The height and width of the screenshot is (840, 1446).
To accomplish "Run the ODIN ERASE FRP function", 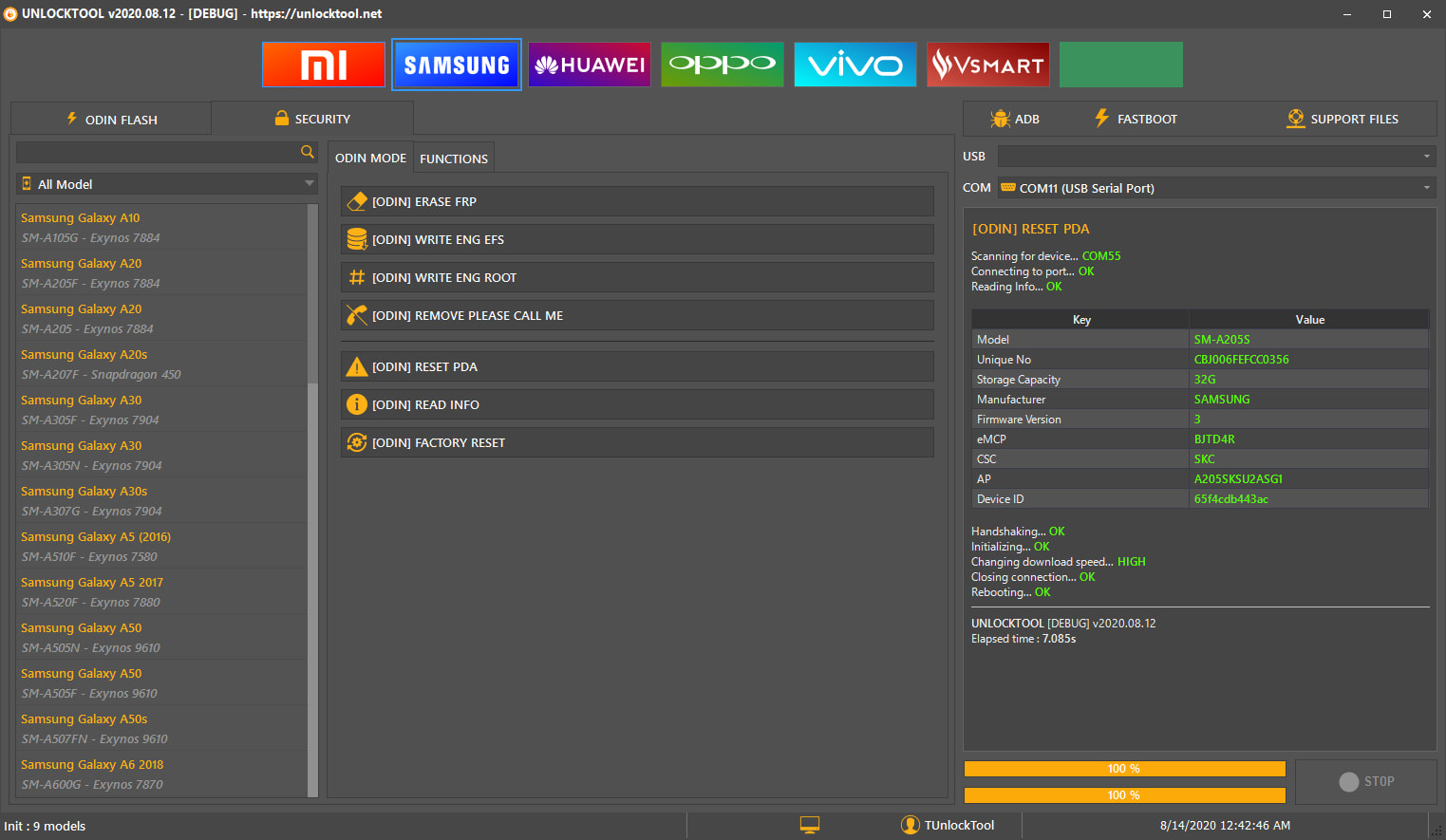I will pos(637,201).
